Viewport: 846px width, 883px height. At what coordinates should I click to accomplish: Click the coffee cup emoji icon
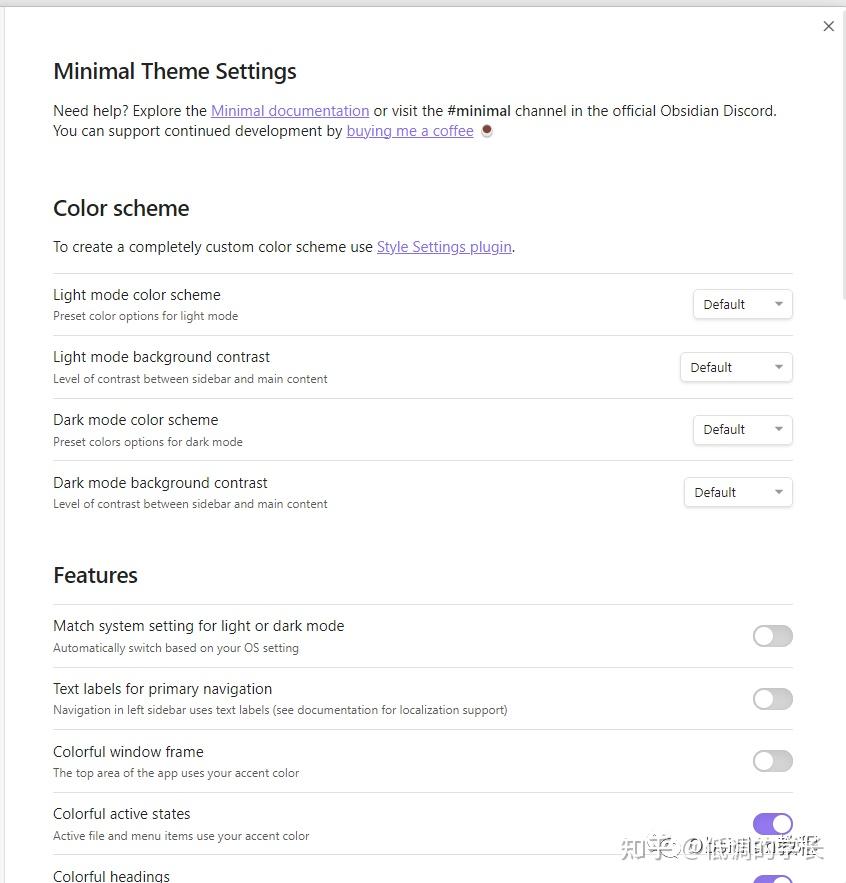(x=487, y=131)
